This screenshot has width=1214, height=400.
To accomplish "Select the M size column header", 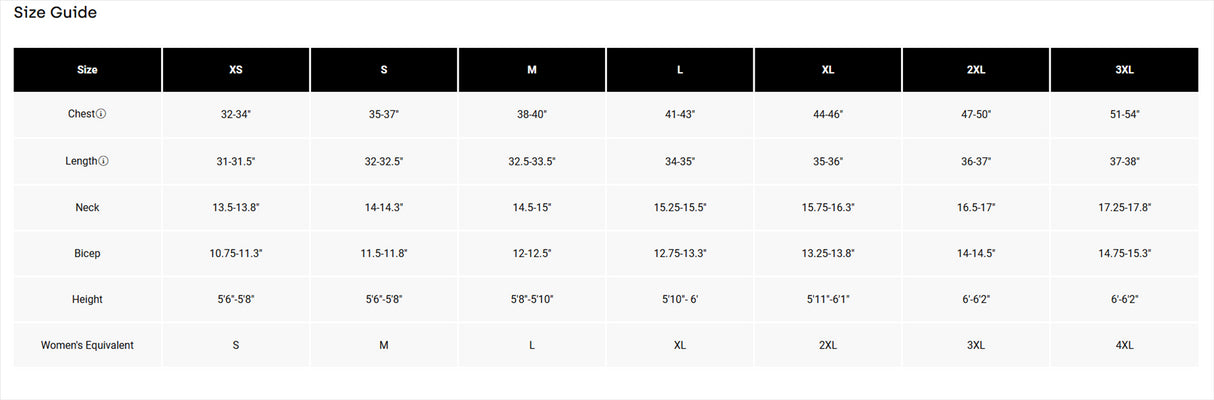I will point(532,70).
